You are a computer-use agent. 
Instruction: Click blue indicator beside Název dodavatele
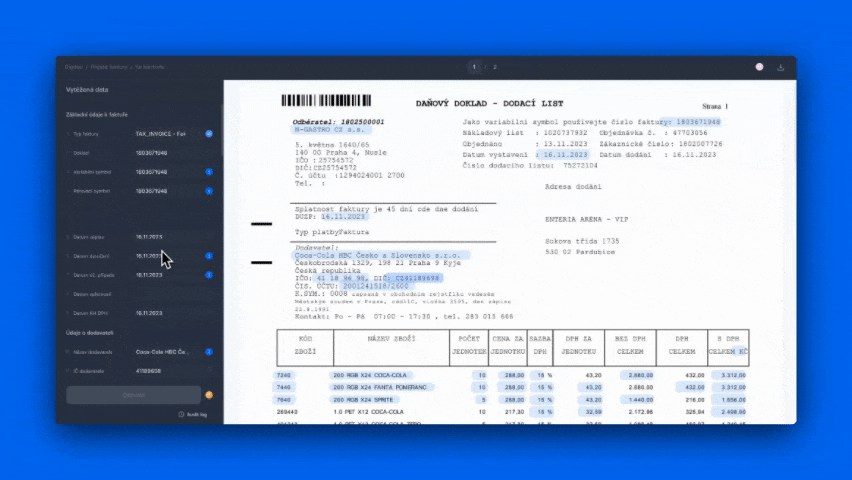click(209, 352)
